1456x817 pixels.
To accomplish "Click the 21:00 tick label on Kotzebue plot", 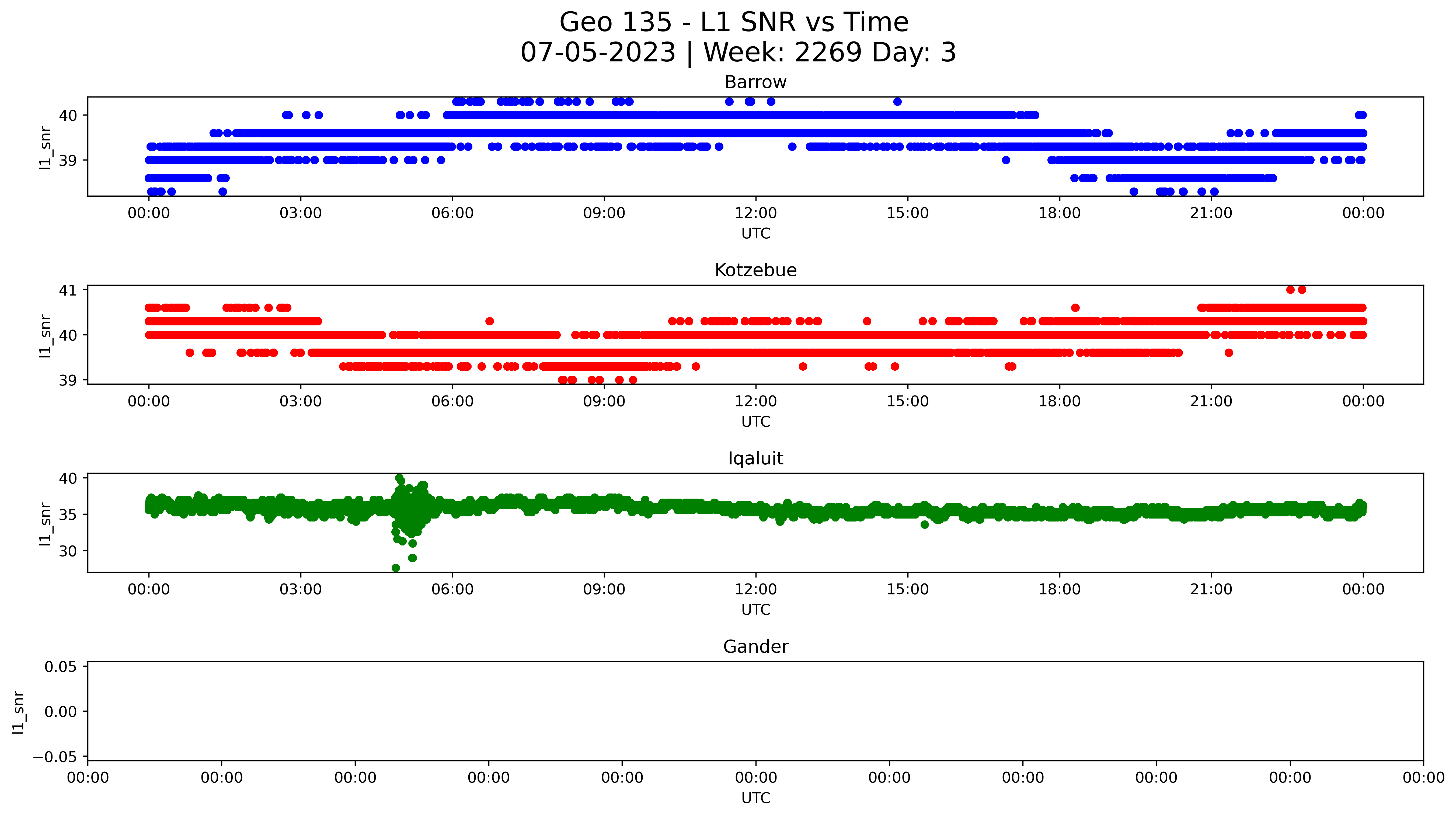I will click(1211, 401).
